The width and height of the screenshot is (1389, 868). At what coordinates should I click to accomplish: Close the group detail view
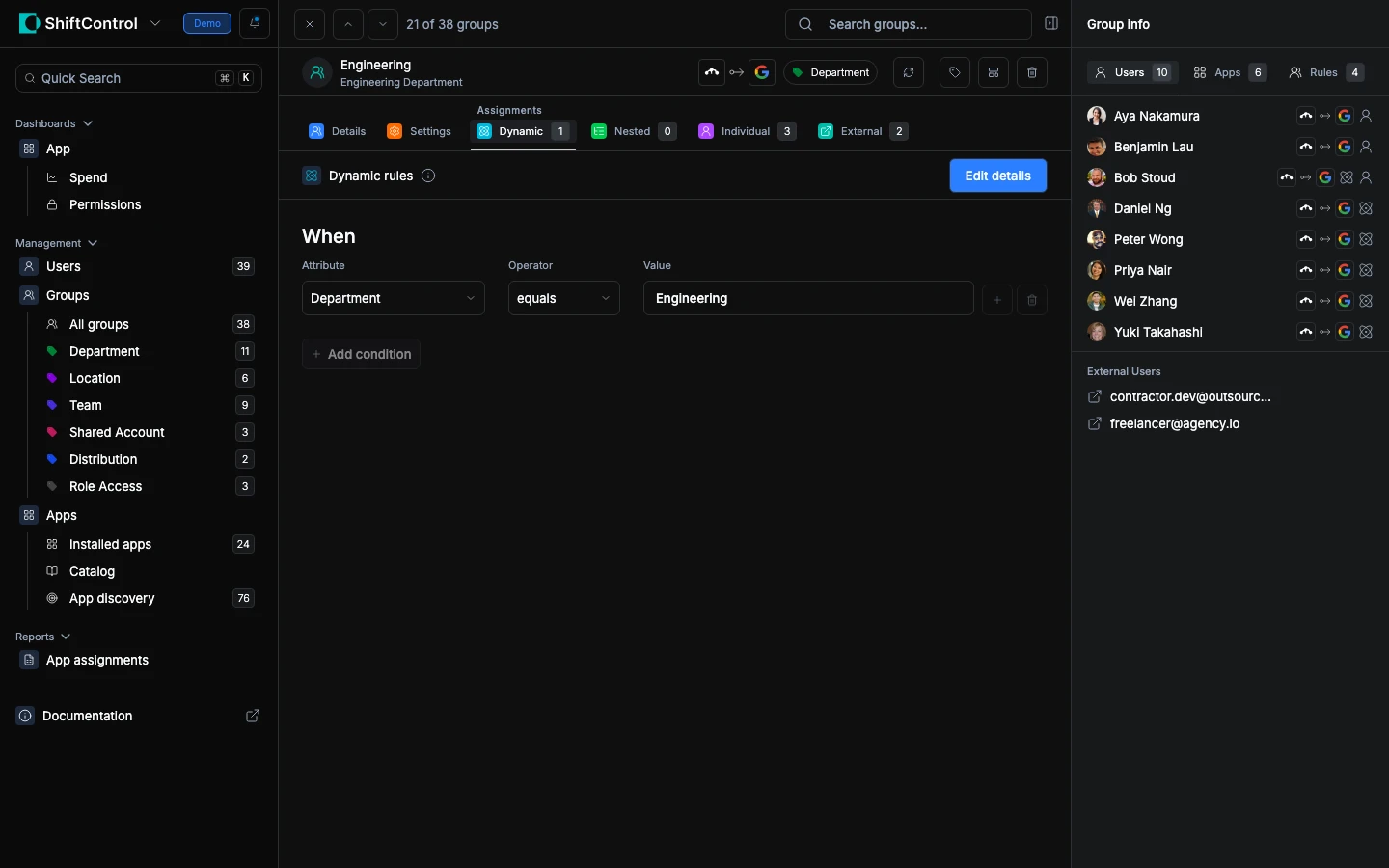309,24
